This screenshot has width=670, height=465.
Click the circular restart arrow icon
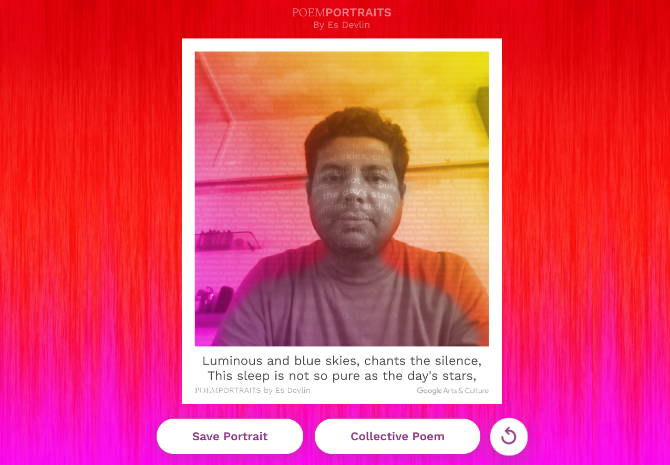pos(508,436)
